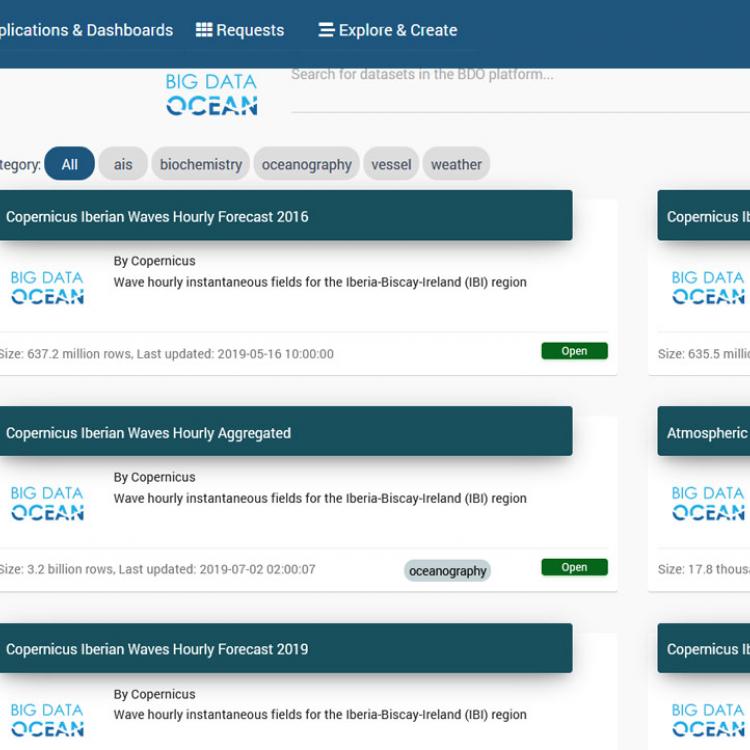This screenshot has width=750, height=750.
Task: Open the Requests menu item
Action: pos(240,30)
